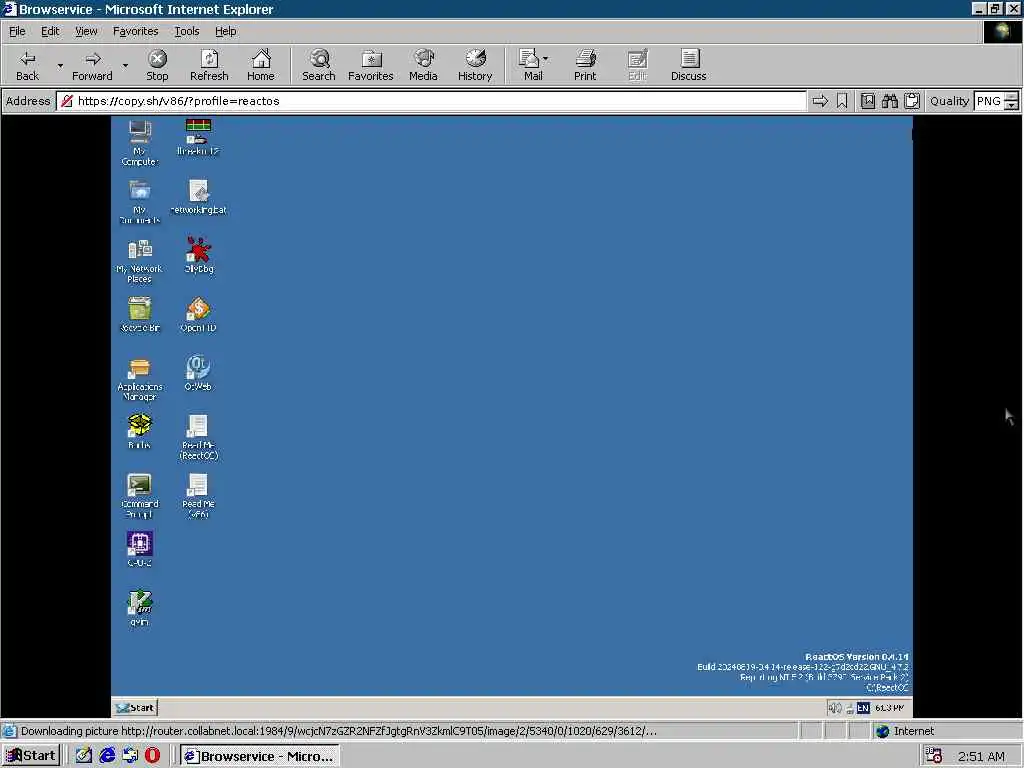Screen dimensions: 1024x768
Task: Click the Downloading picture status bar text
Action: pos(339,731)
